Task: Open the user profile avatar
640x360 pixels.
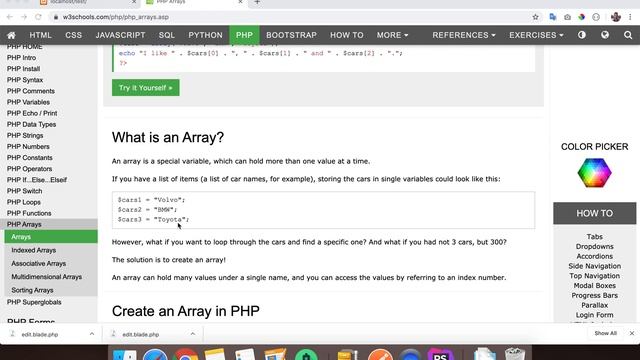Action: 616,17
